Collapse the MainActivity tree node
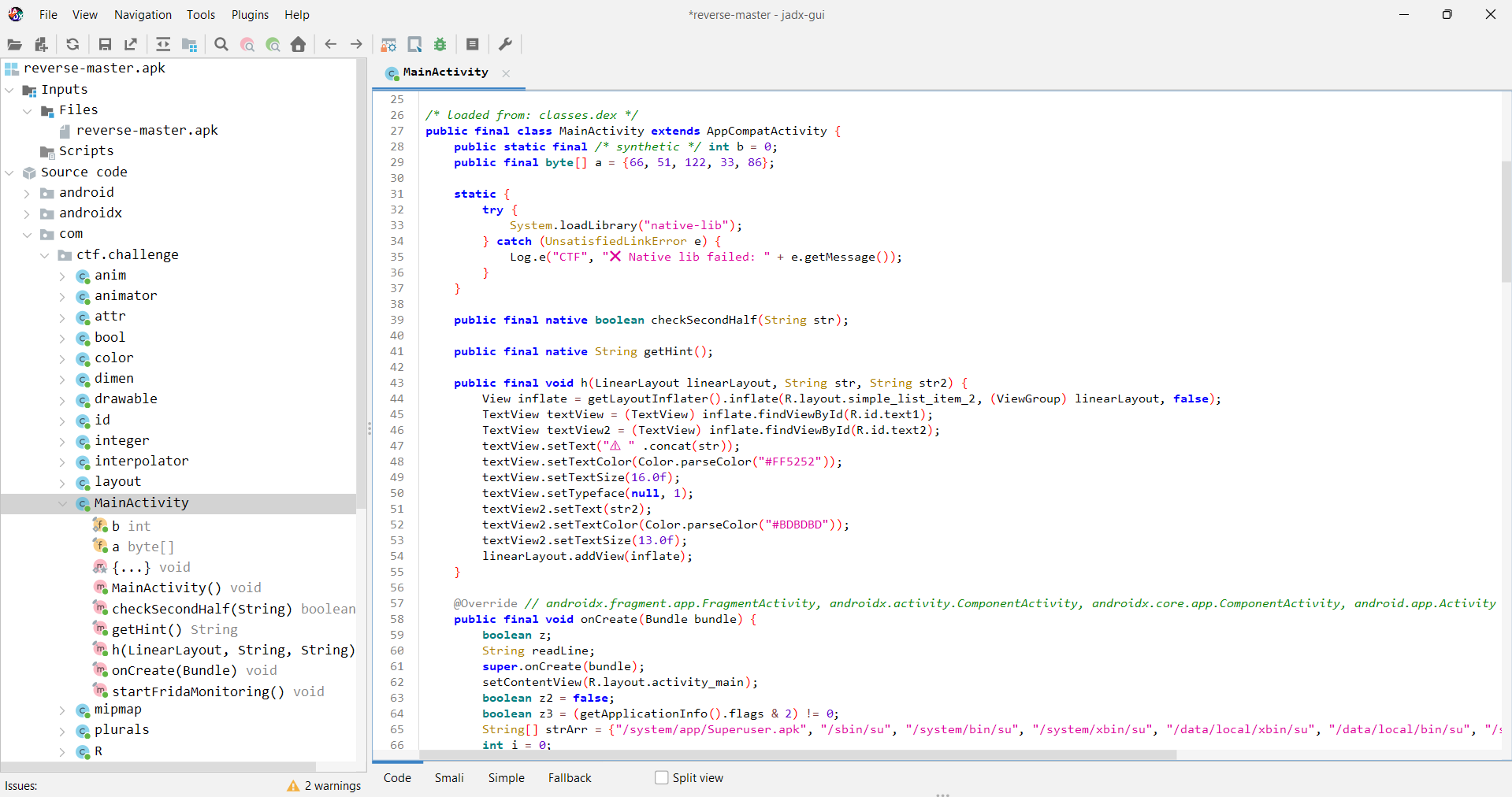1512x797 pixels. coord(63,503)
